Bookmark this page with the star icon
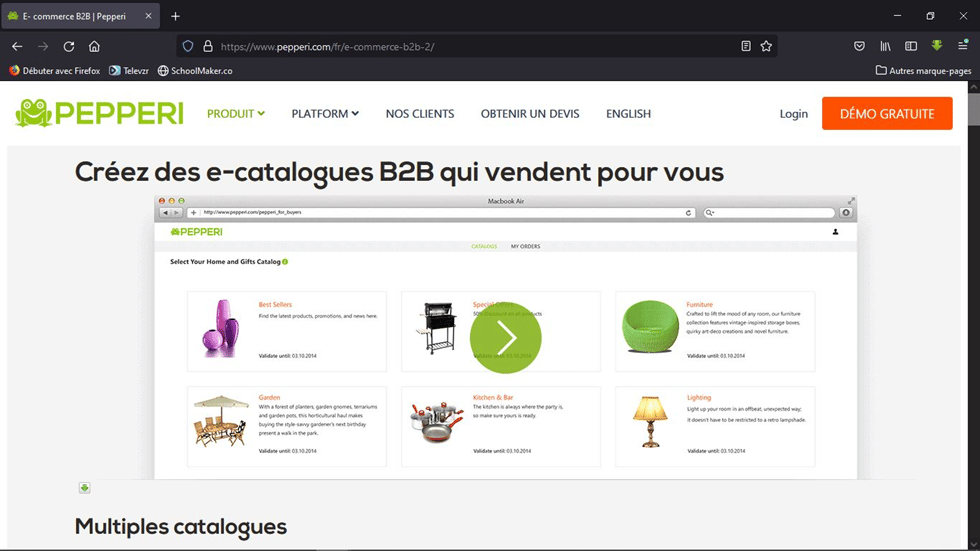Viewport: 980px width, 551px height. [766, 46]
